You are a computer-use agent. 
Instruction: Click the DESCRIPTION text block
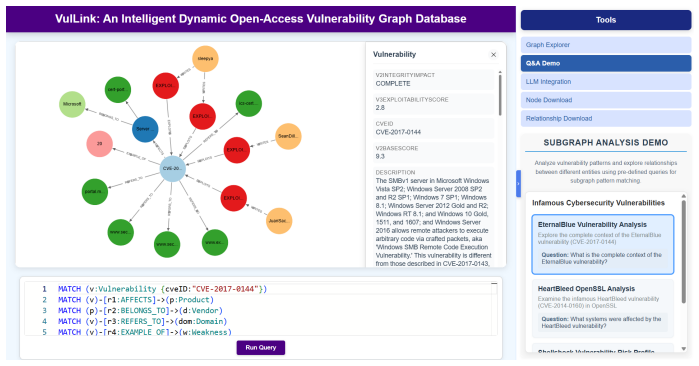click(432, 222)
